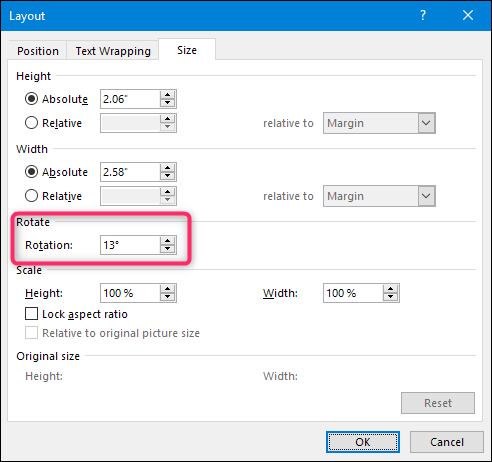Close the Layout dialog
The image size is (492, 462).
(468, 15)
